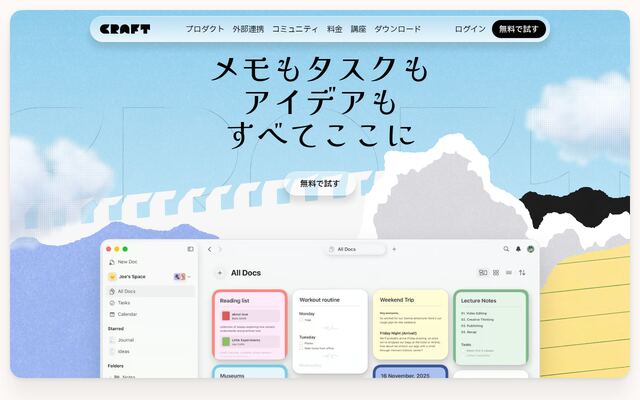640x400 pixels.
Task: Open the 外部連携 nav item
Action: [x=248, y=29]
